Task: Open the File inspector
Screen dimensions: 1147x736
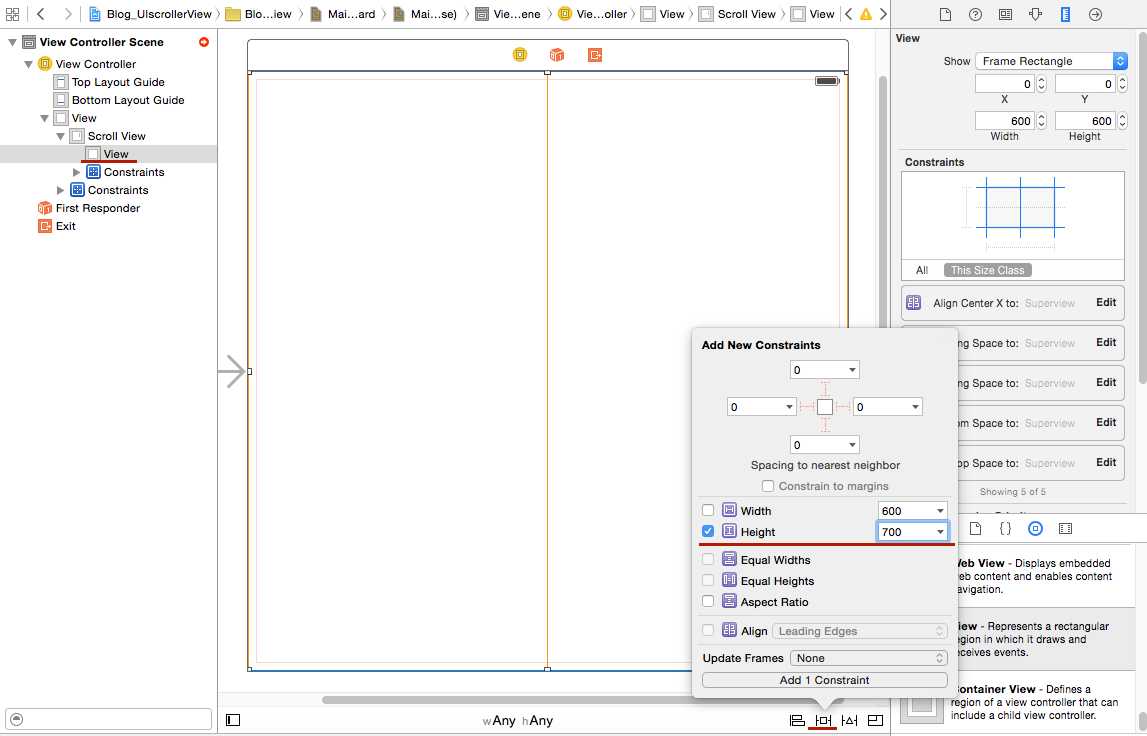Action: (945, 14)
